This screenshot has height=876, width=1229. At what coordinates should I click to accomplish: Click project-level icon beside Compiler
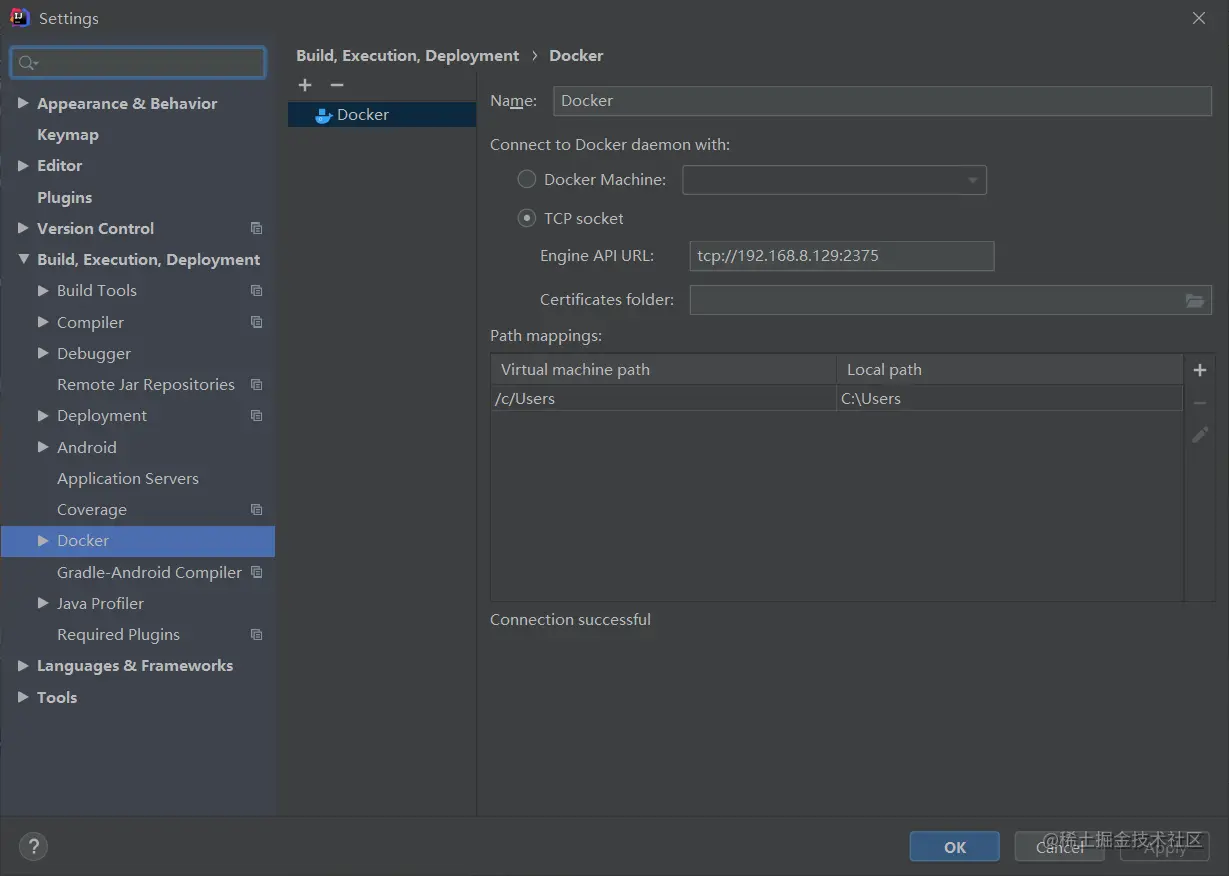click(257, 322)
